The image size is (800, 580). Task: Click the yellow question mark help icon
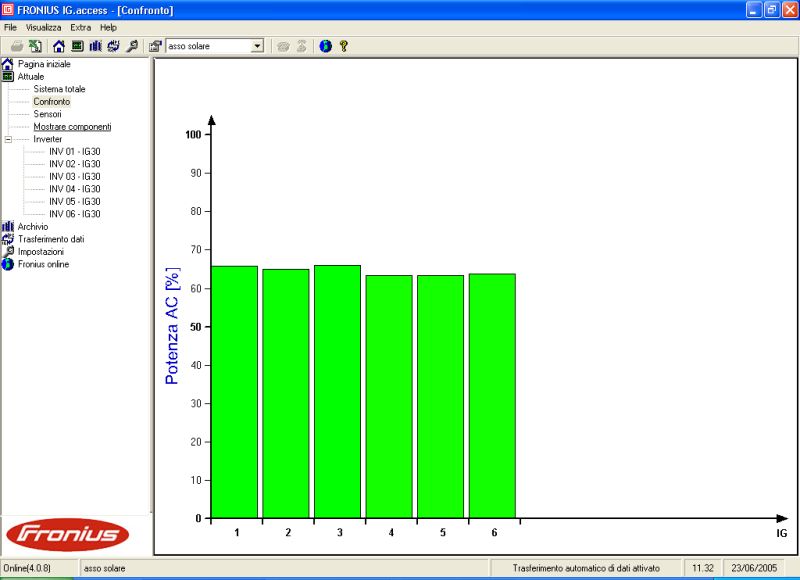(x=344, y=46)
